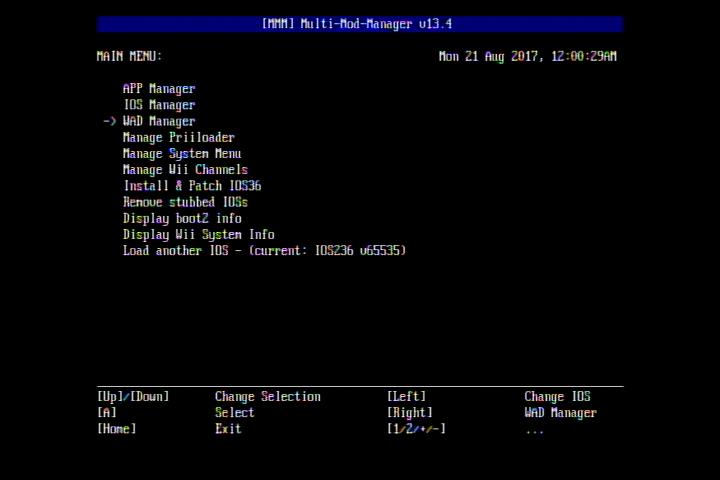Click the [A] key hint

pos(107,412)
